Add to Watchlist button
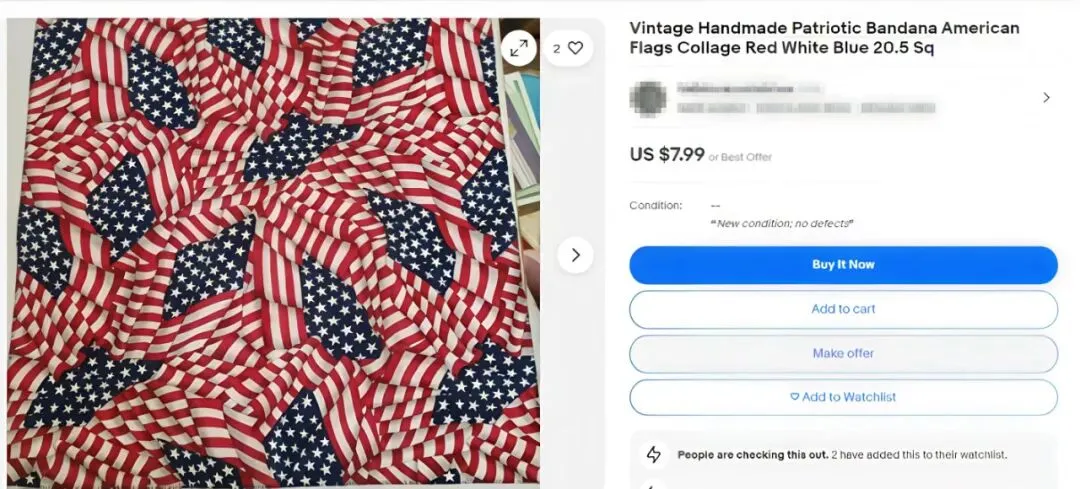Viewport: 1080px width, 489px height. pos(843,397)
